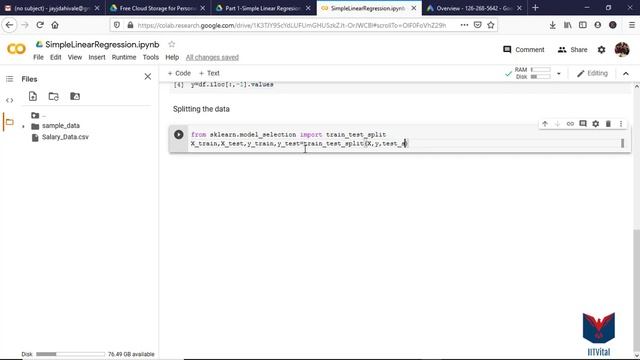The height and width of the screenshot is (360, 640).
Task: Open more cell actions menu
Action: [621, 124]
